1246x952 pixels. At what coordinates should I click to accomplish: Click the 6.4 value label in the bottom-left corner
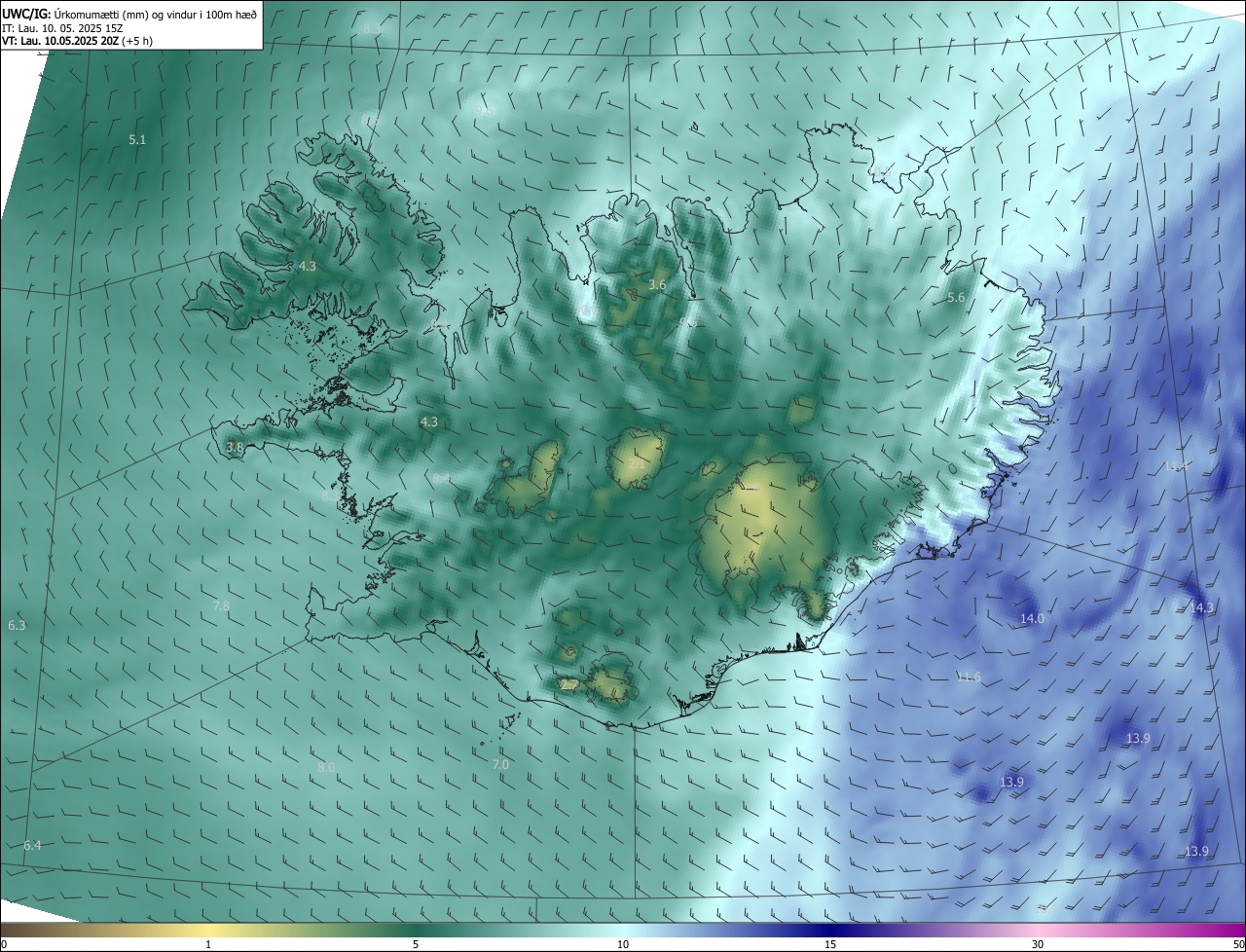pyautogui.click(x=32, y=846)
